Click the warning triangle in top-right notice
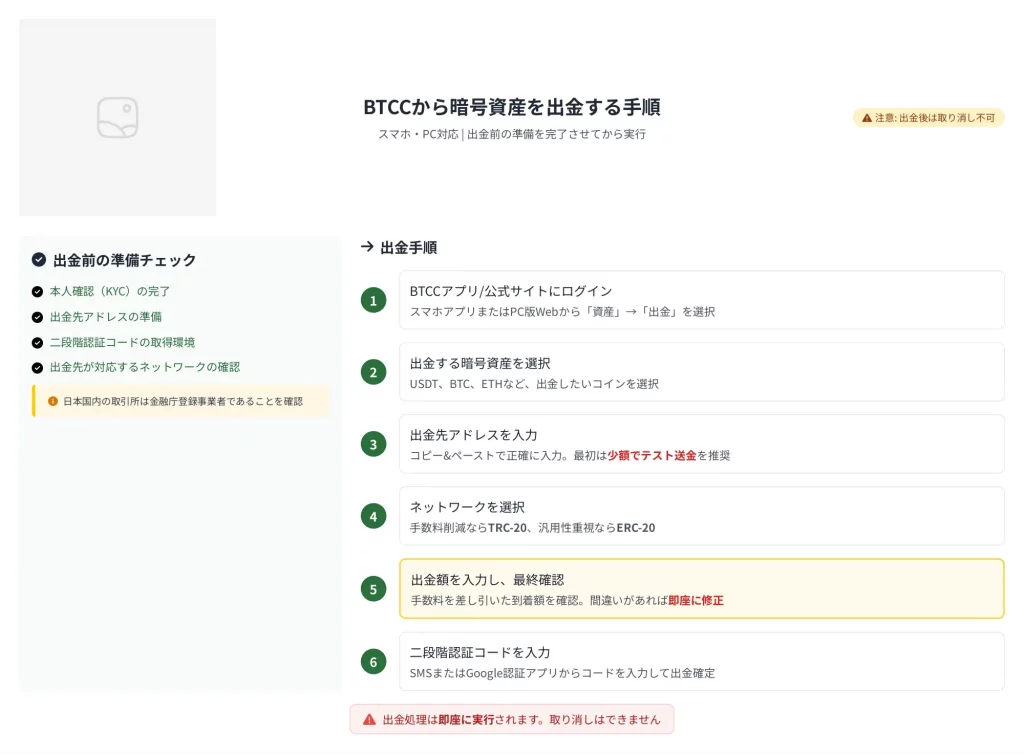The image size is (1024, 754). tap(866, 118)
